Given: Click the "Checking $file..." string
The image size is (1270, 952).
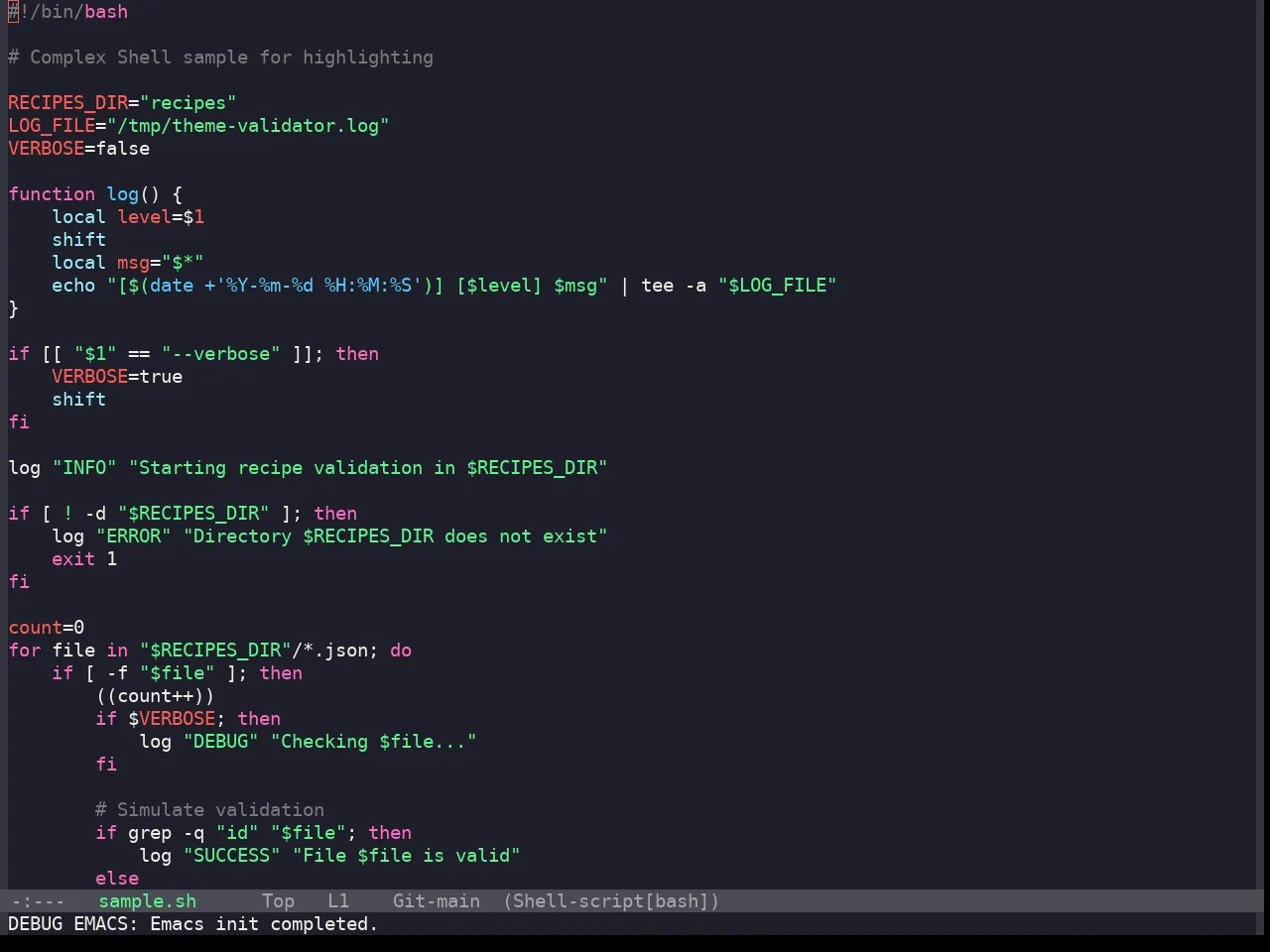Looking at the screenshot, I should click(x=373, y=742).
